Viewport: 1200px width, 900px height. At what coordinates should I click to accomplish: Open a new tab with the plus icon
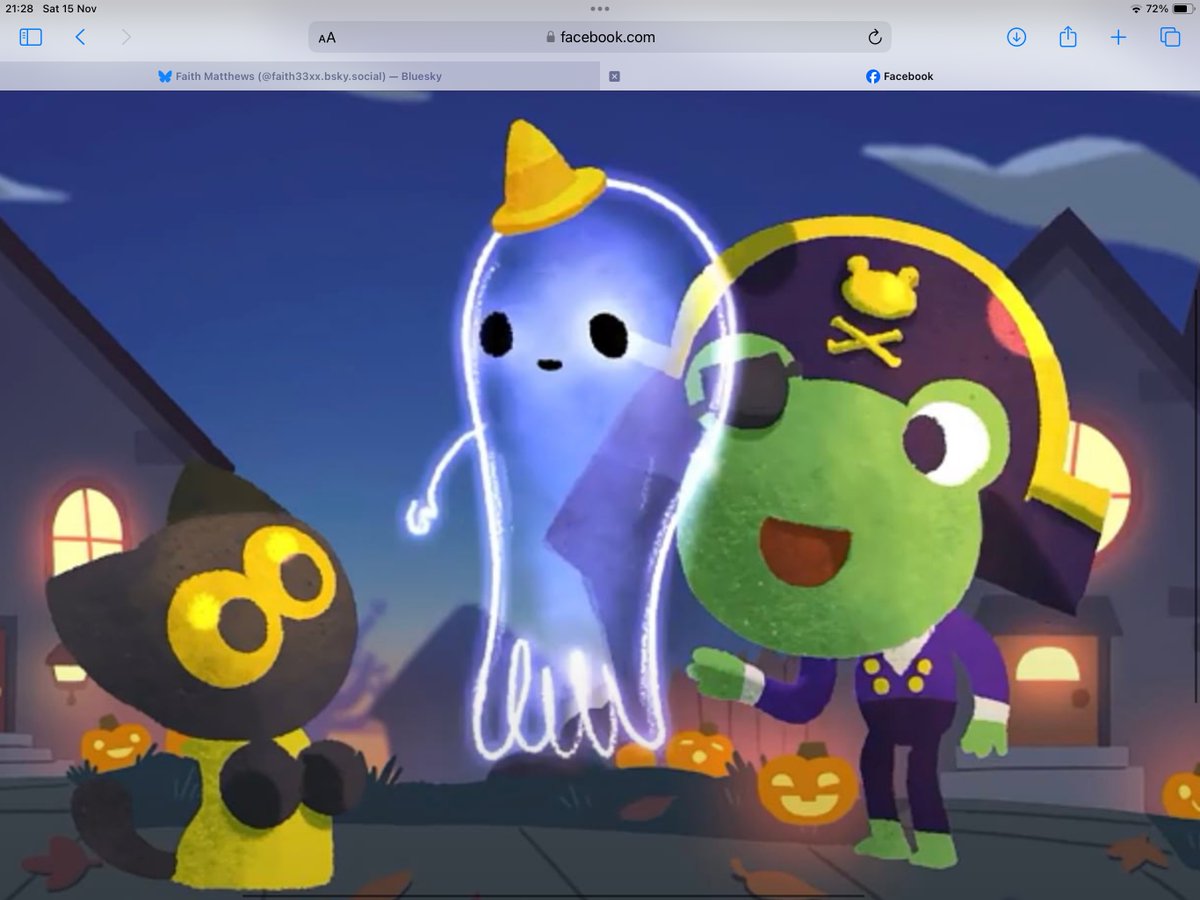(1119, 37)
